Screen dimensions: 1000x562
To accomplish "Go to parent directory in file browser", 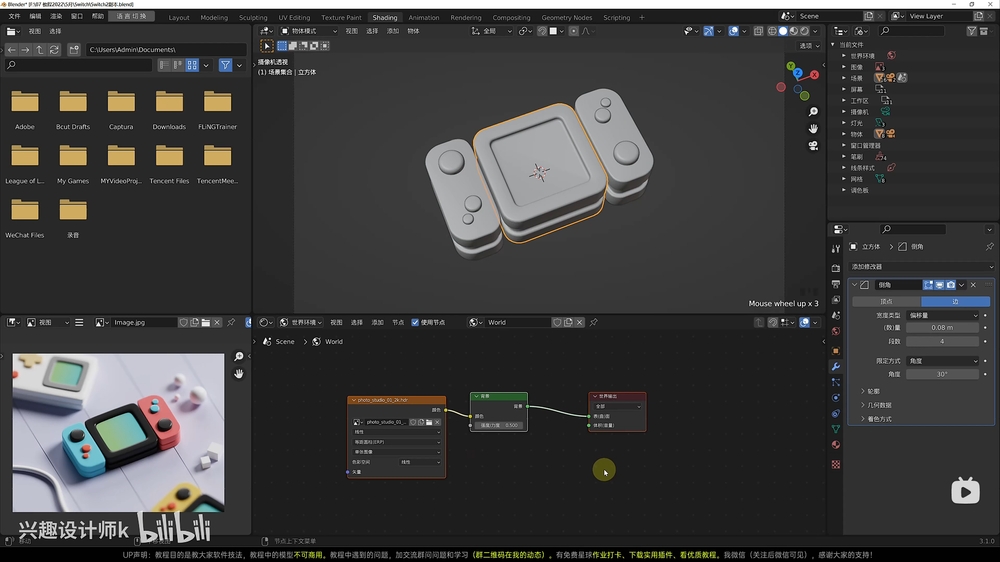I will pyautogui.click(x=40, y=49).
